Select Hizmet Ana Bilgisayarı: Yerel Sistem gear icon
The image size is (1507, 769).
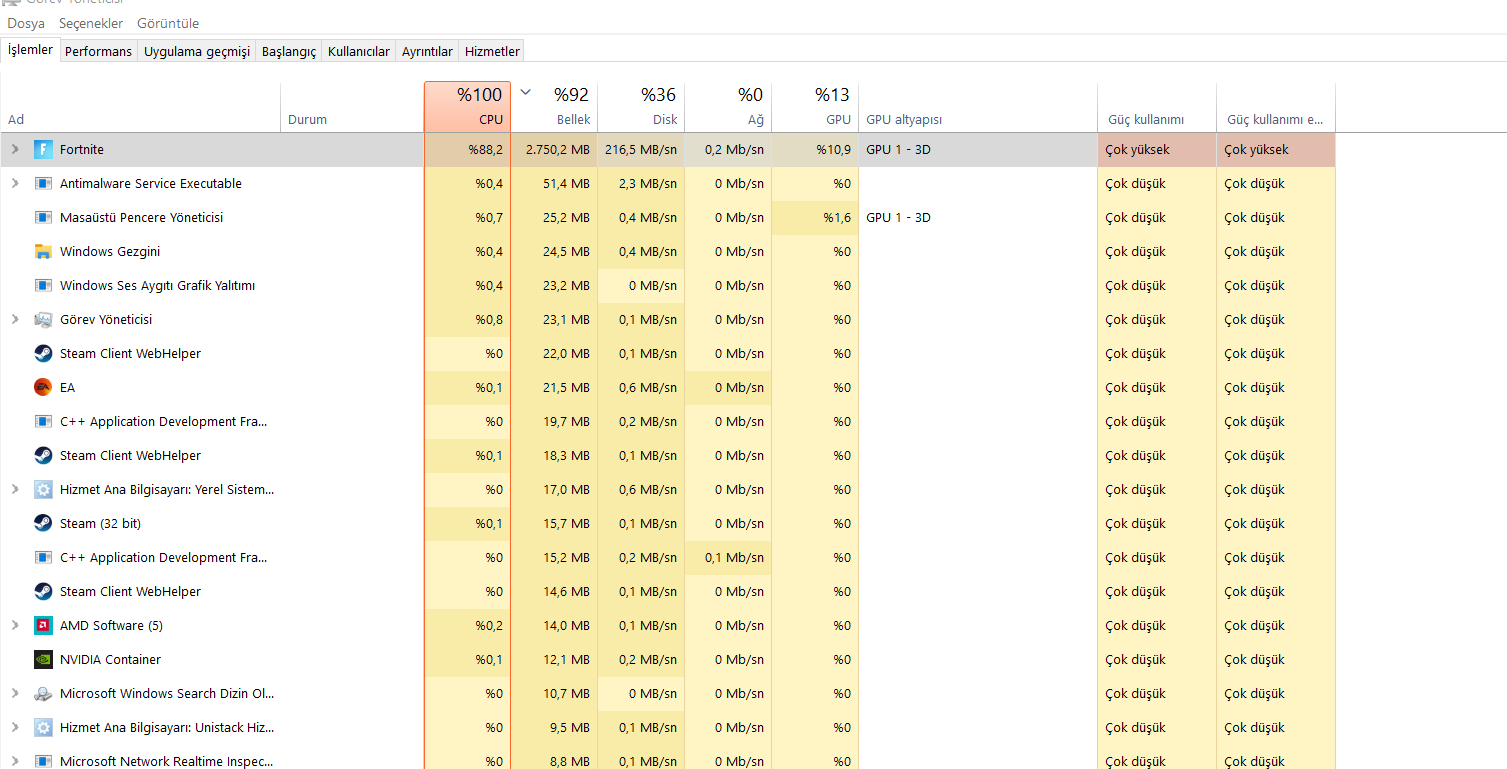point(43,490)
